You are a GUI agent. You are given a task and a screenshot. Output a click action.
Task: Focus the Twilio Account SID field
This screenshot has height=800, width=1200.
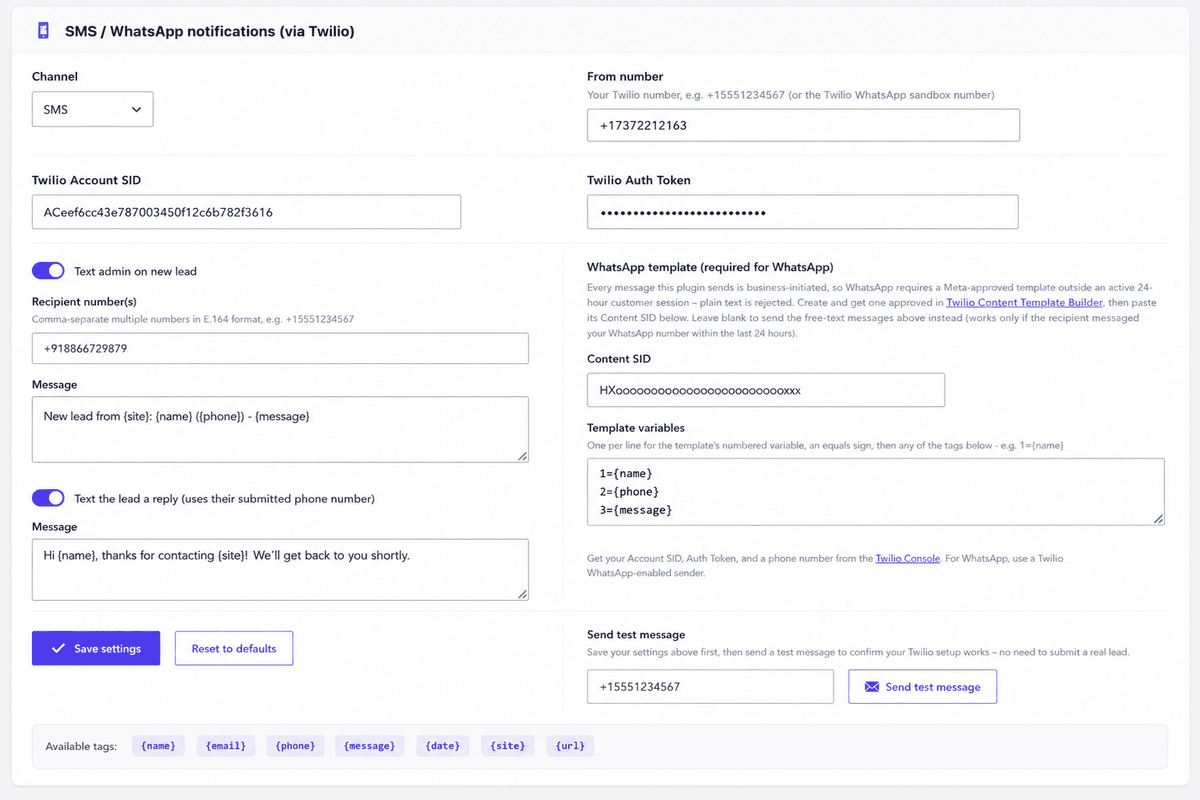[246, 212]
